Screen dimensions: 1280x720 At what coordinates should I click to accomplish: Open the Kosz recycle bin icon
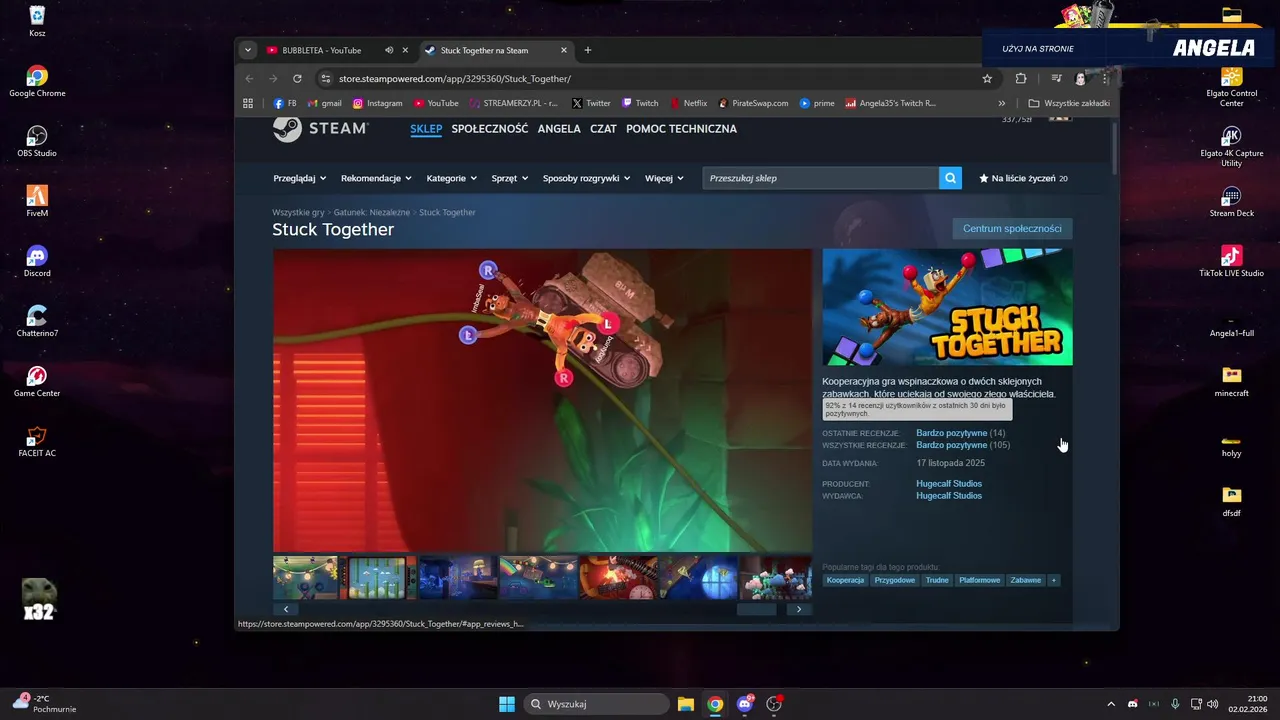(x=37, y=21)
